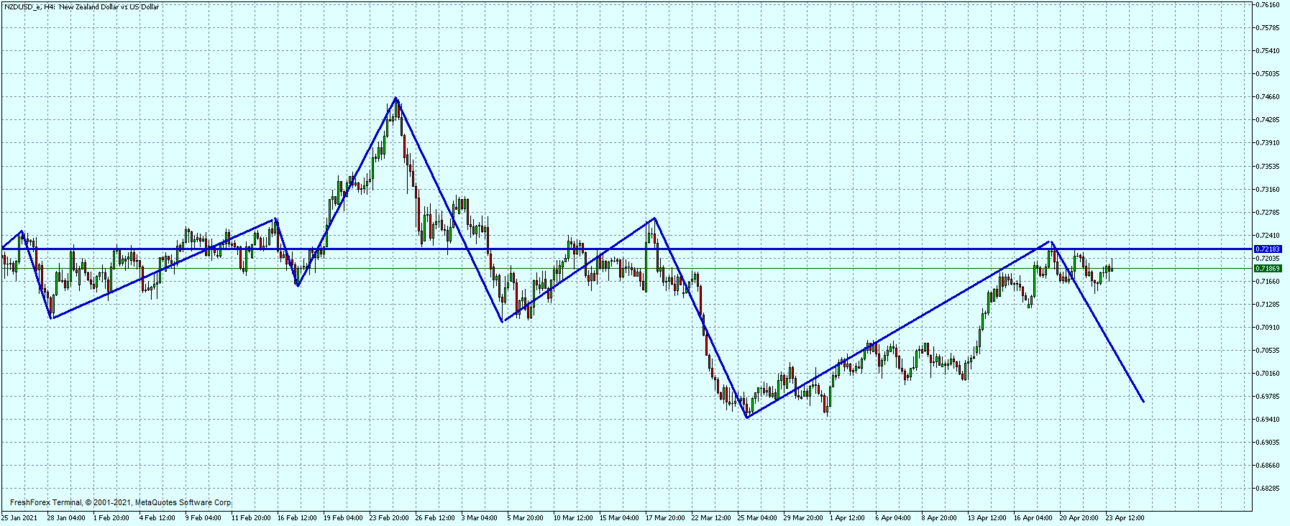Click the 10 Mar 12:00 time label
The width and height of the screenshot is (1290, 526).
pyautogui.click(x=573, y=519)
